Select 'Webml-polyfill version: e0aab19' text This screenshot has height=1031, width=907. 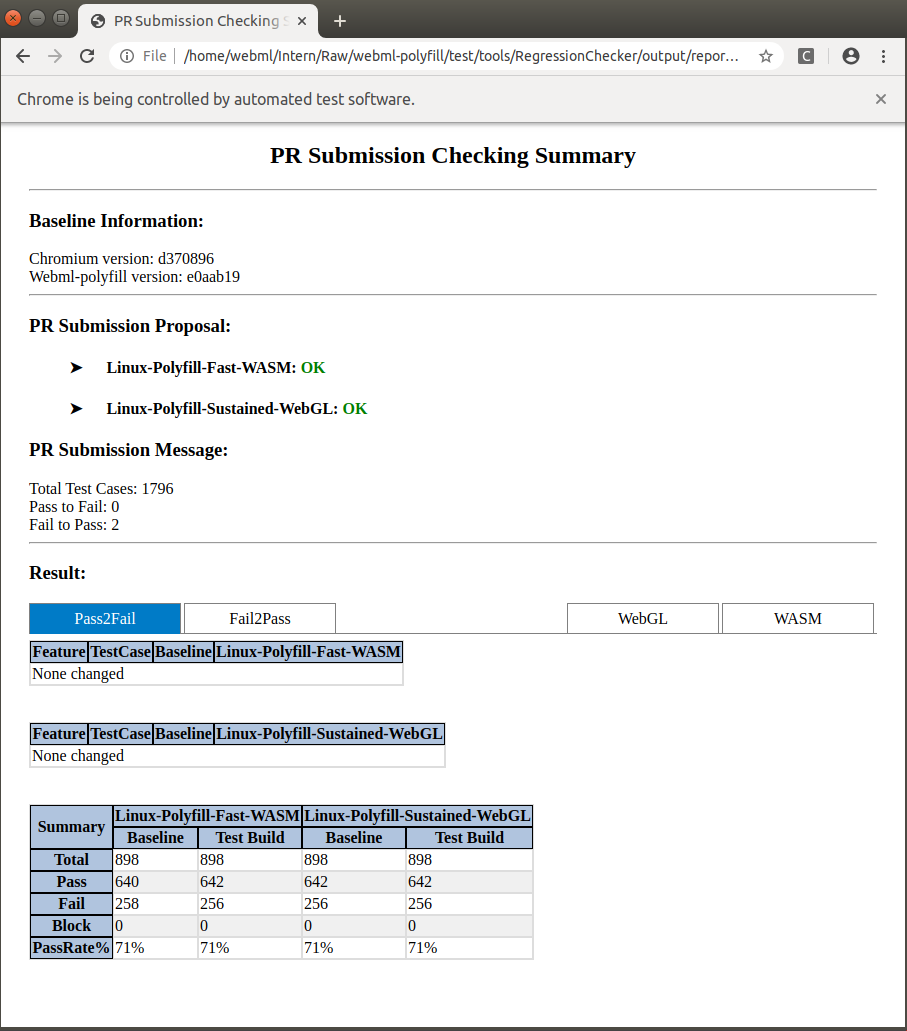coord(134,277)
